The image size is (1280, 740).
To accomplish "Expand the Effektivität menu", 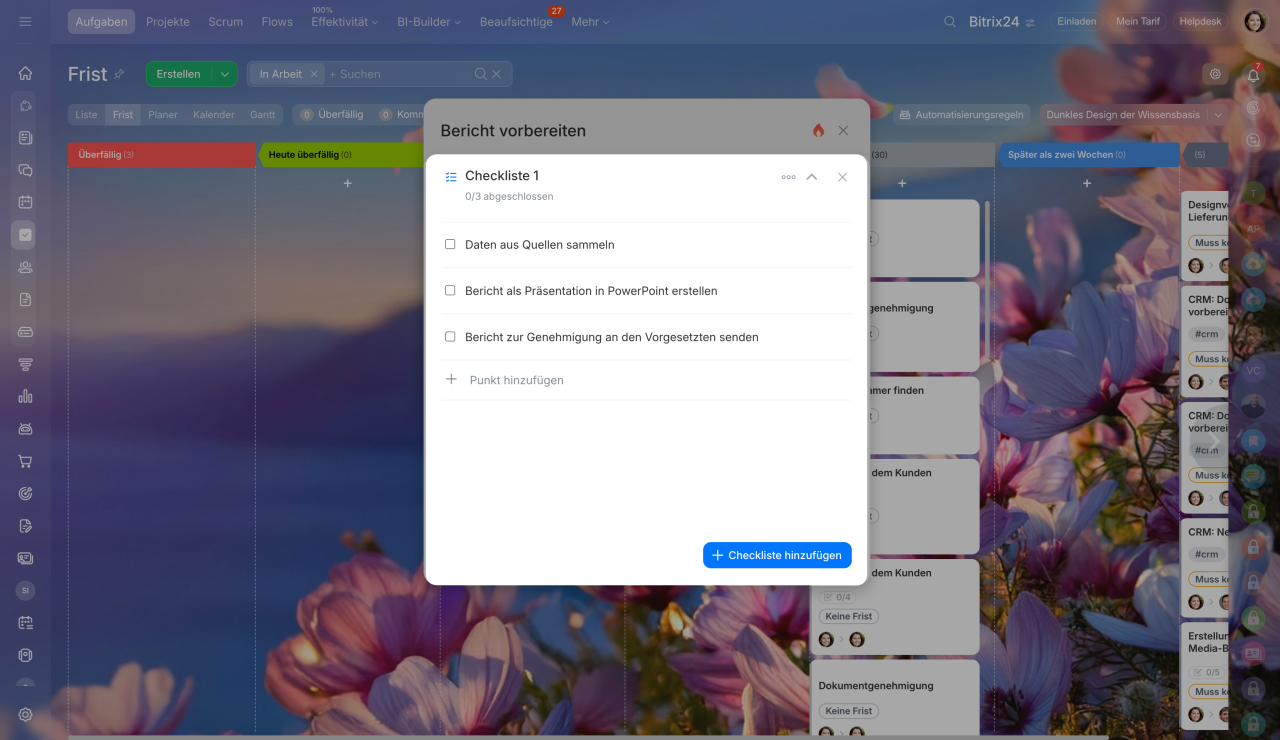I will [344, 21].
